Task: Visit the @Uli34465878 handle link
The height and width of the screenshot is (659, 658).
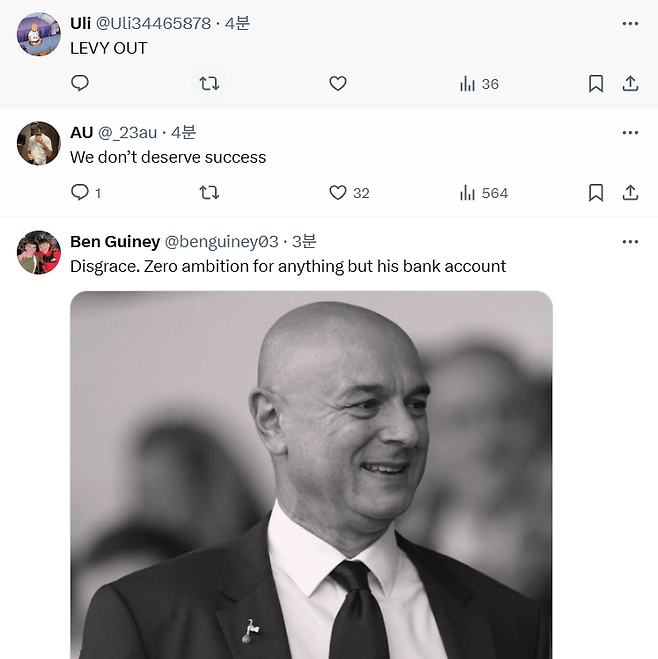Action: tap(153, 23)
